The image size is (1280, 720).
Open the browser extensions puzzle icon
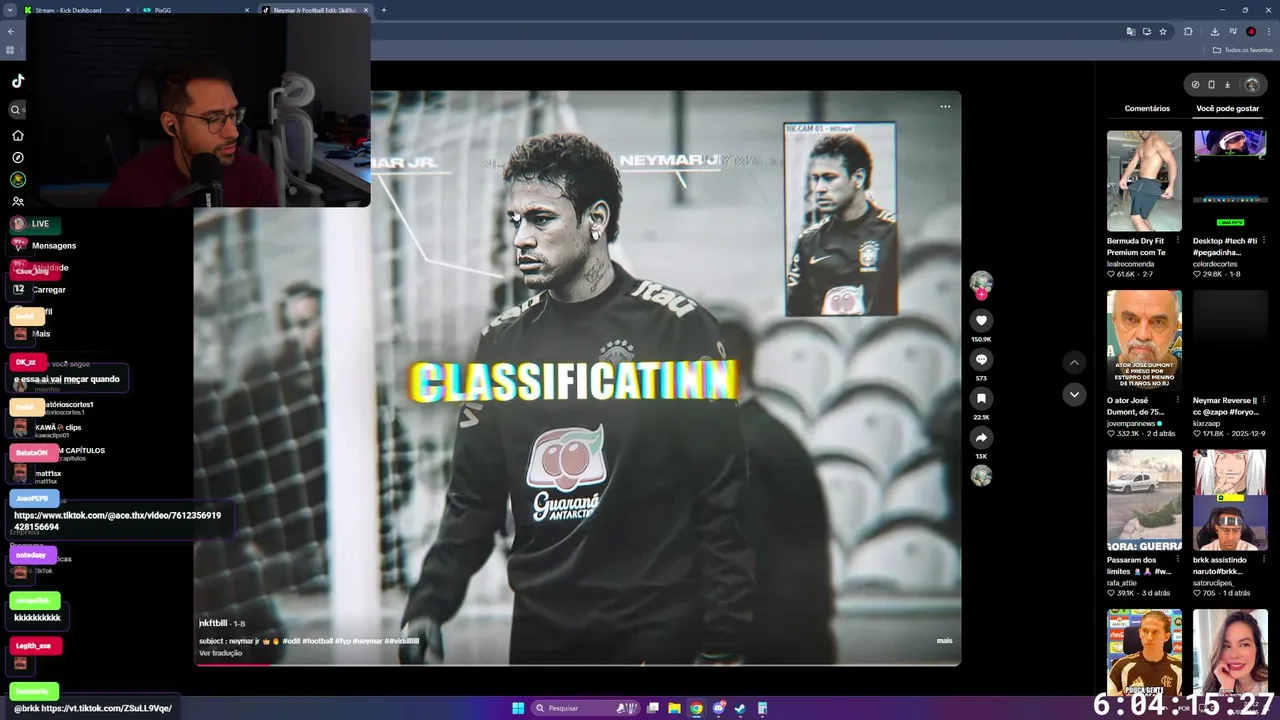point(1188,32)
